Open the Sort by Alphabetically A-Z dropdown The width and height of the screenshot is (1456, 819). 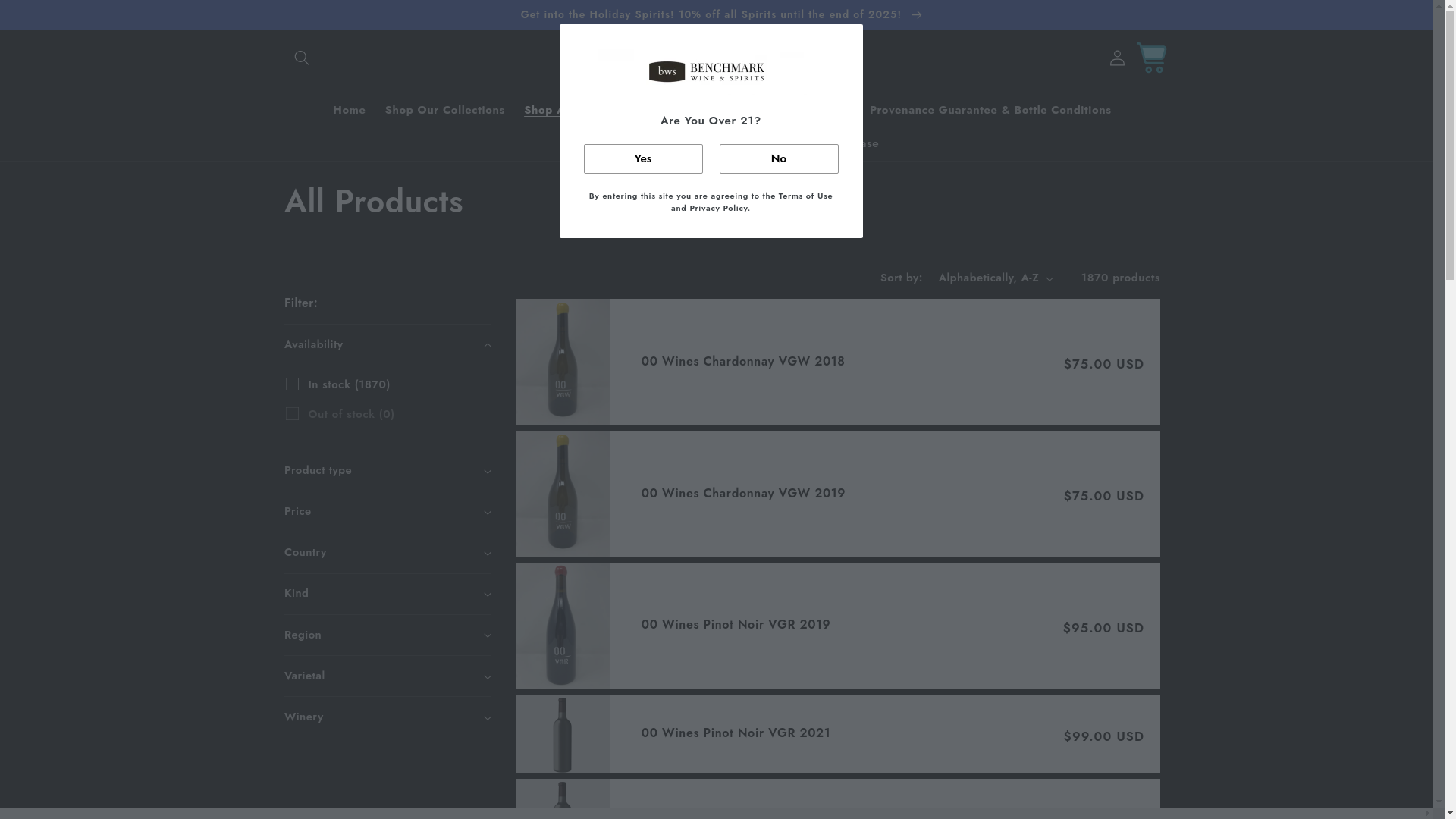996,278
